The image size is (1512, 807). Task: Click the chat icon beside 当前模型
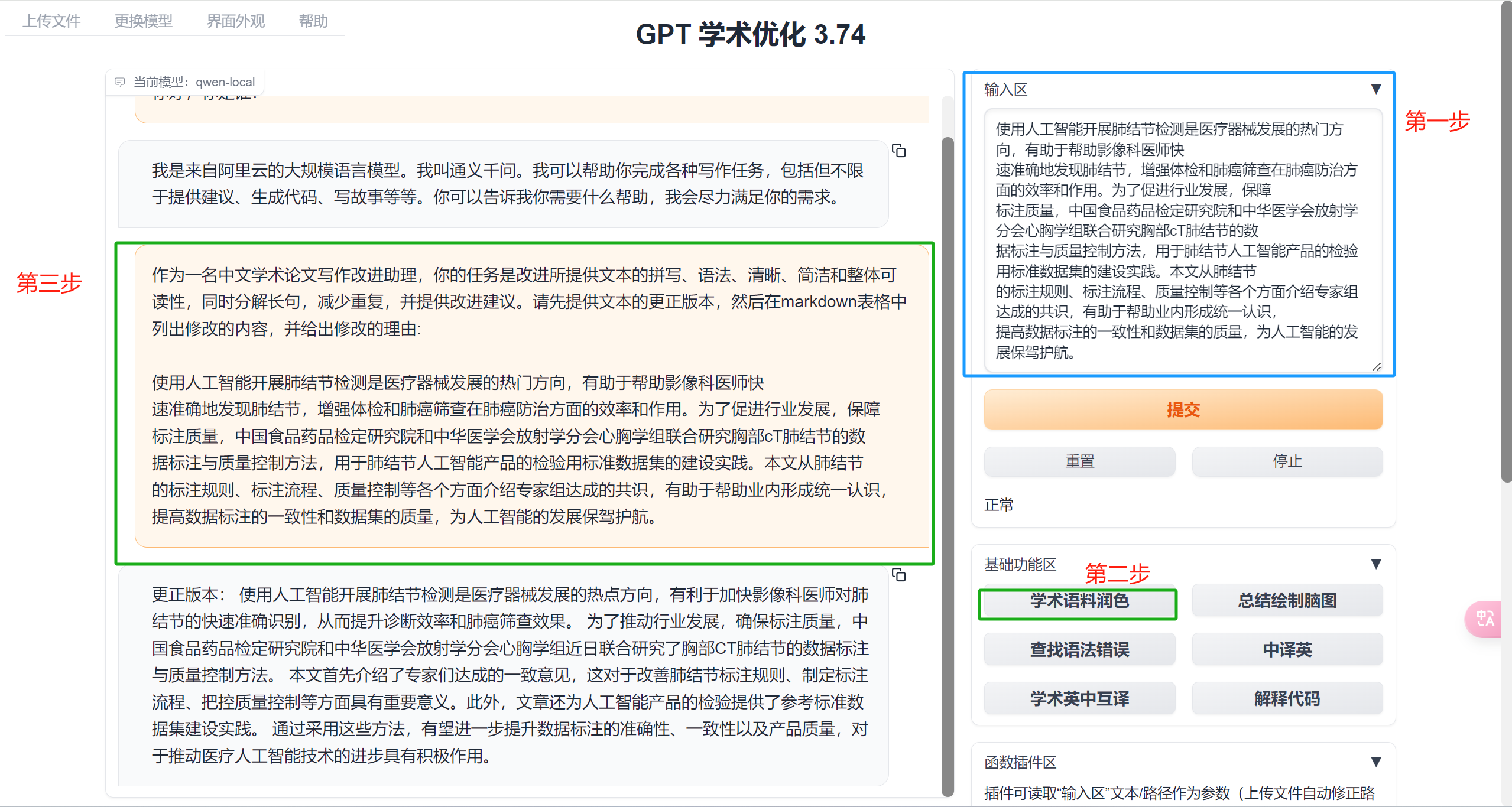tap(120, 82)
